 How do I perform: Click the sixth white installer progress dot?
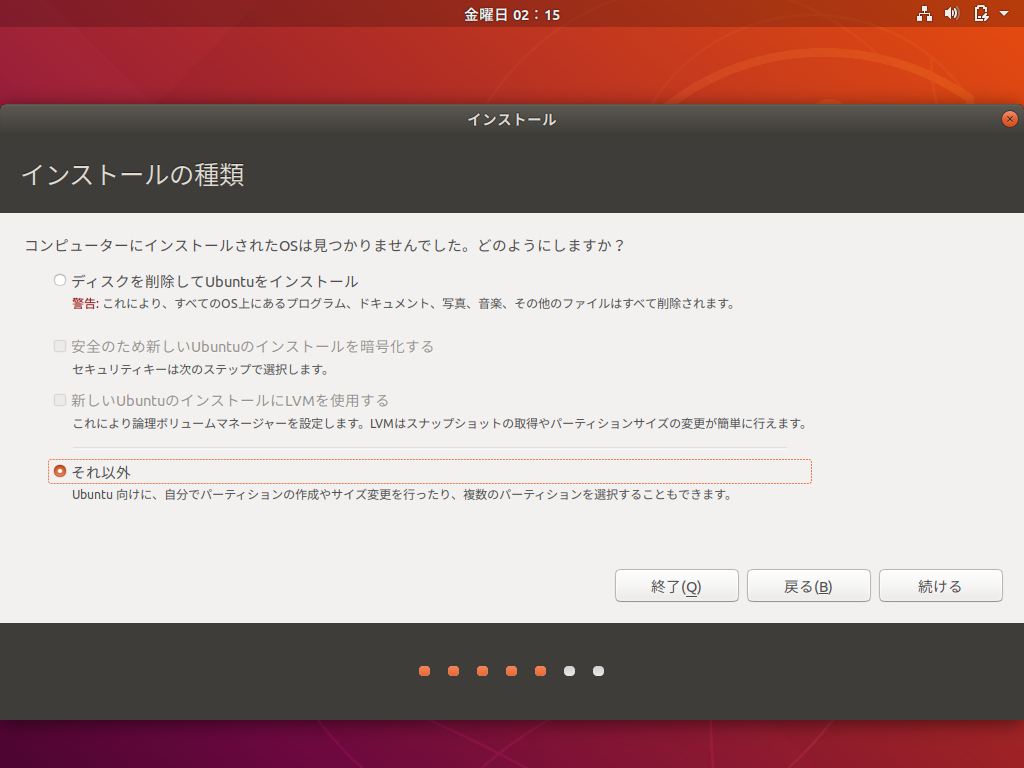[570, 671]
